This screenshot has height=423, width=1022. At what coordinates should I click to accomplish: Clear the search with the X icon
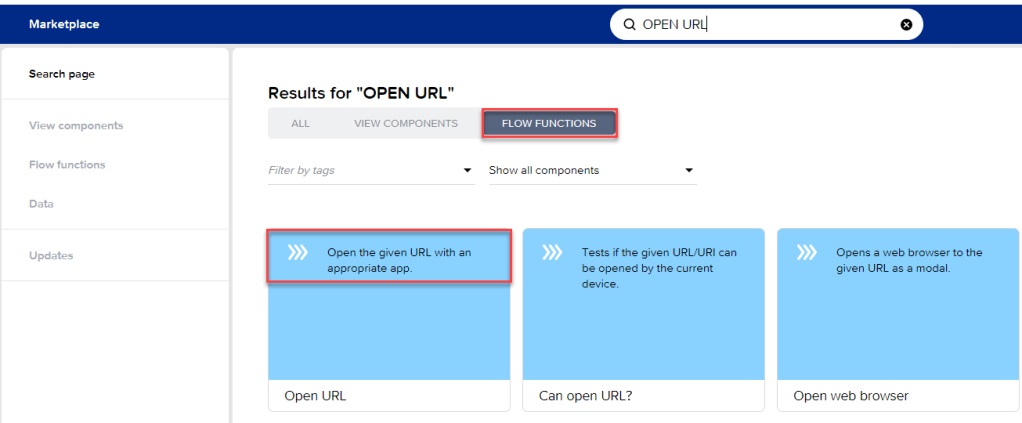(x=906, y=25)
